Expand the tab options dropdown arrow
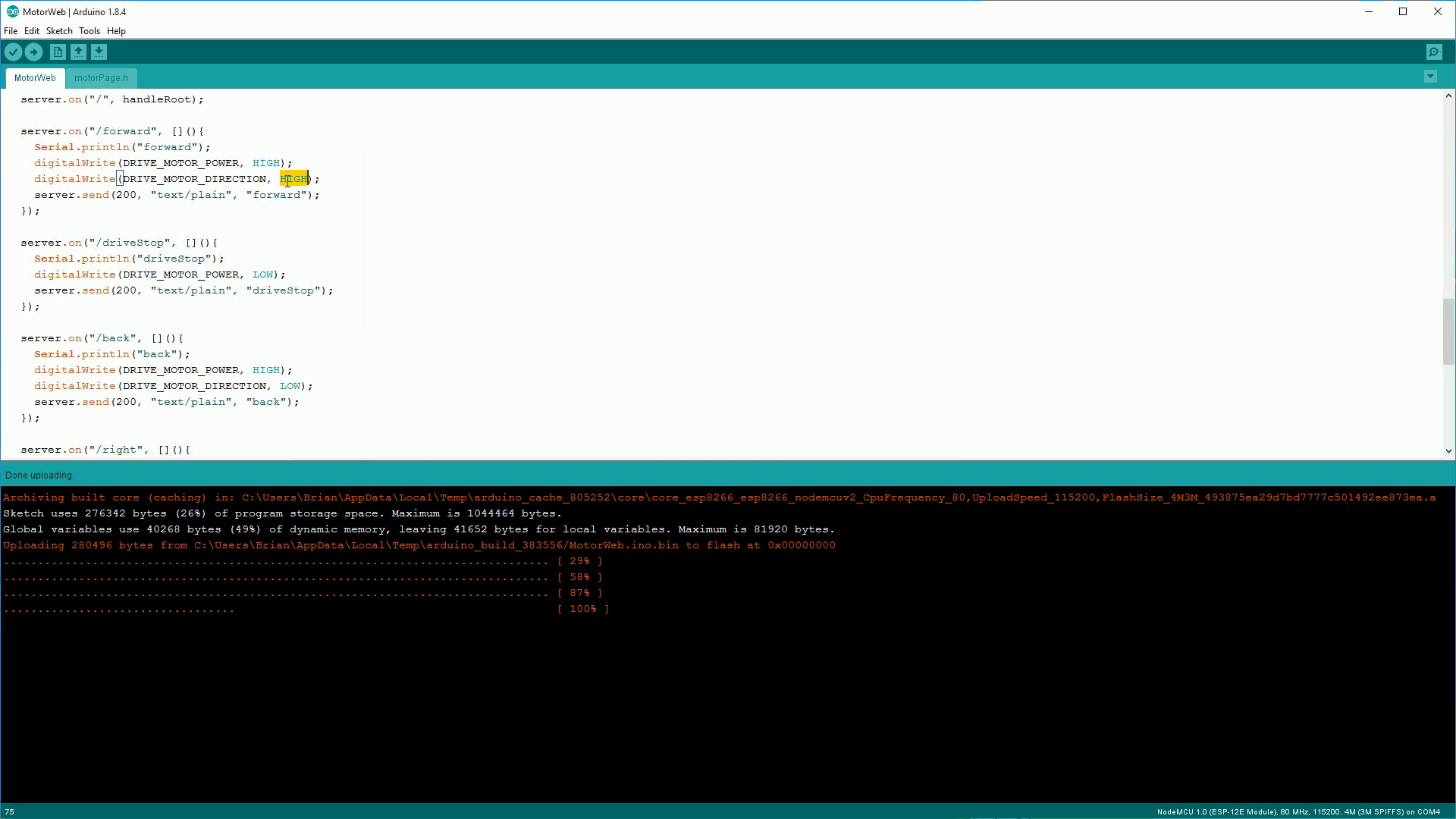This screenshot has height=819, width=1456. pos(1430,77)
